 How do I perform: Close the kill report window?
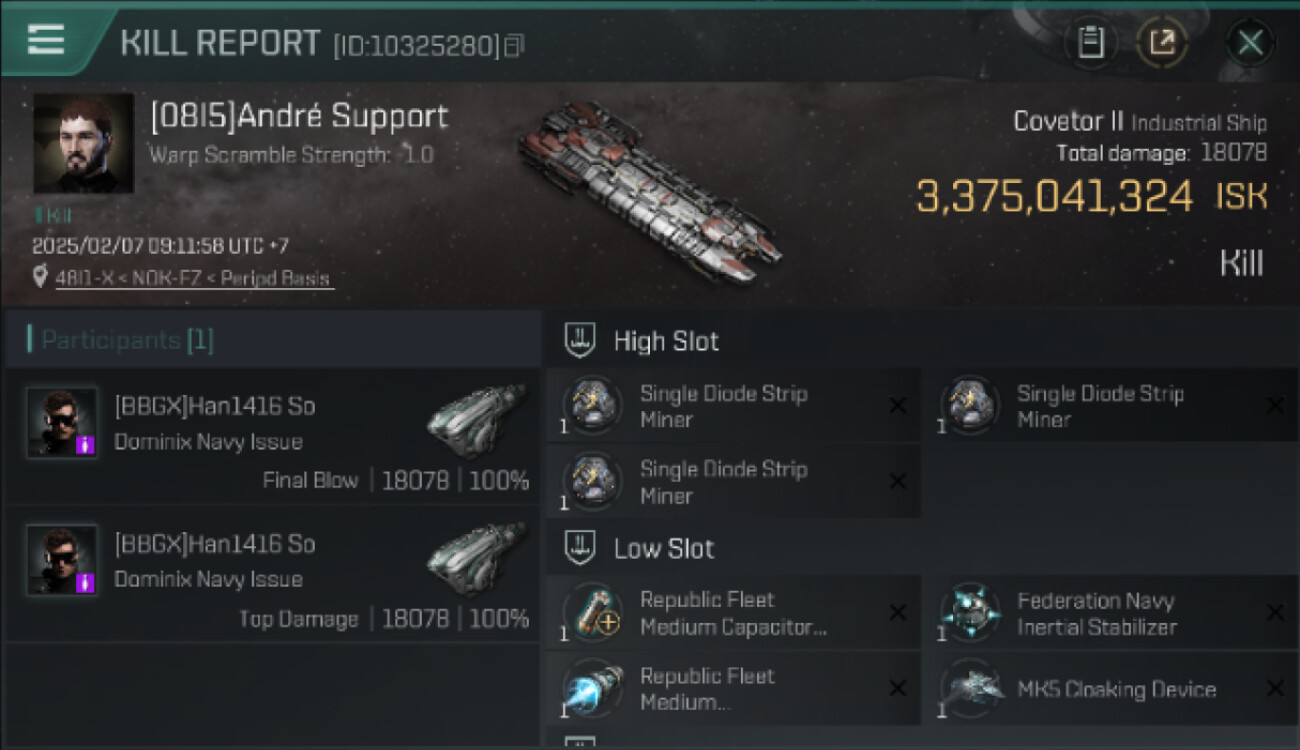(x=1250, y=43)
